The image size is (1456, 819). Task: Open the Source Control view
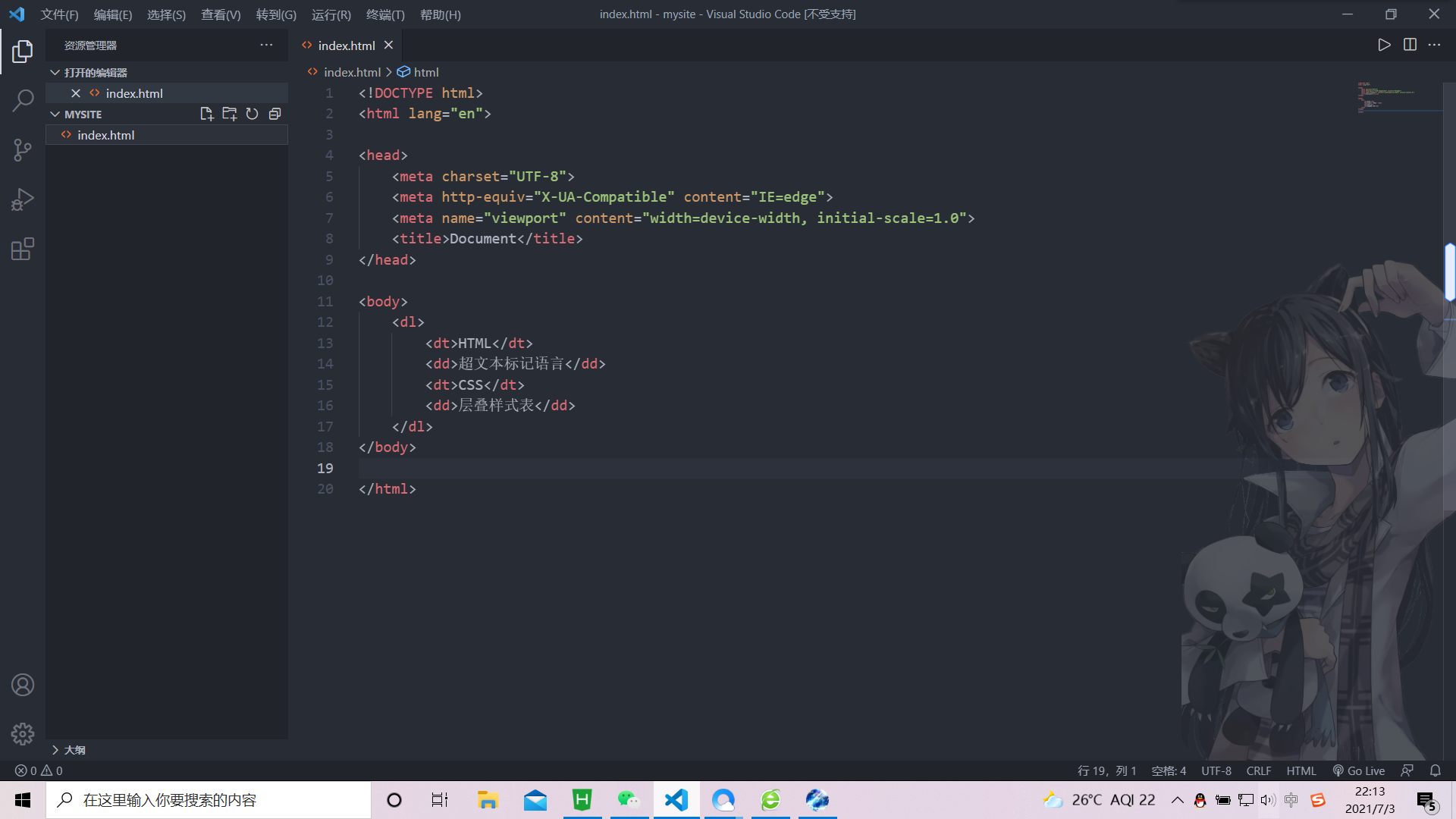23,149
